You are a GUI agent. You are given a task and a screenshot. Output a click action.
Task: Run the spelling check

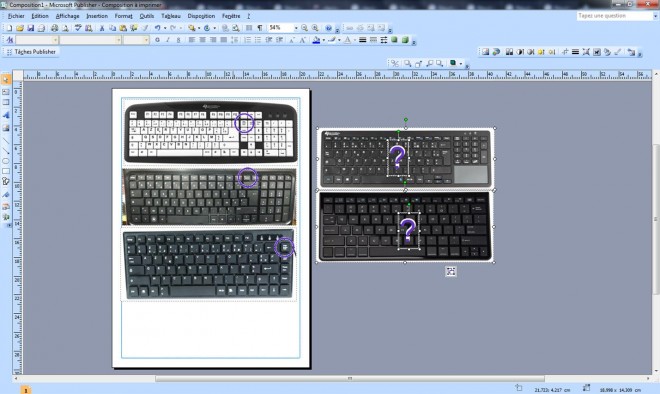point(78,28)
